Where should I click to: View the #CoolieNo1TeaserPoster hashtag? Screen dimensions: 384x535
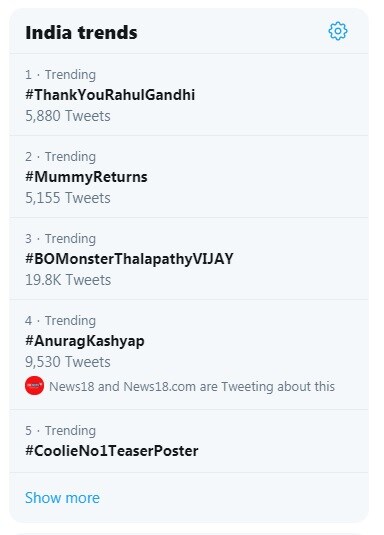[x=112, y=451]
